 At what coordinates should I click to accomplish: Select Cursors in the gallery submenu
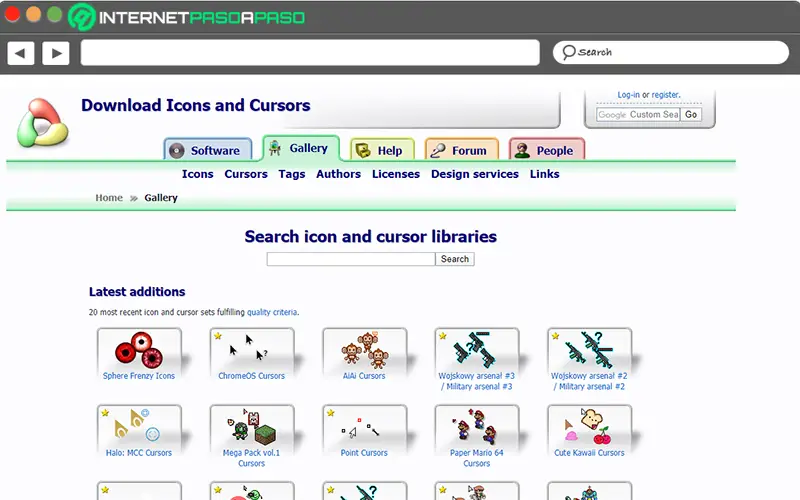tap(246, 174)
